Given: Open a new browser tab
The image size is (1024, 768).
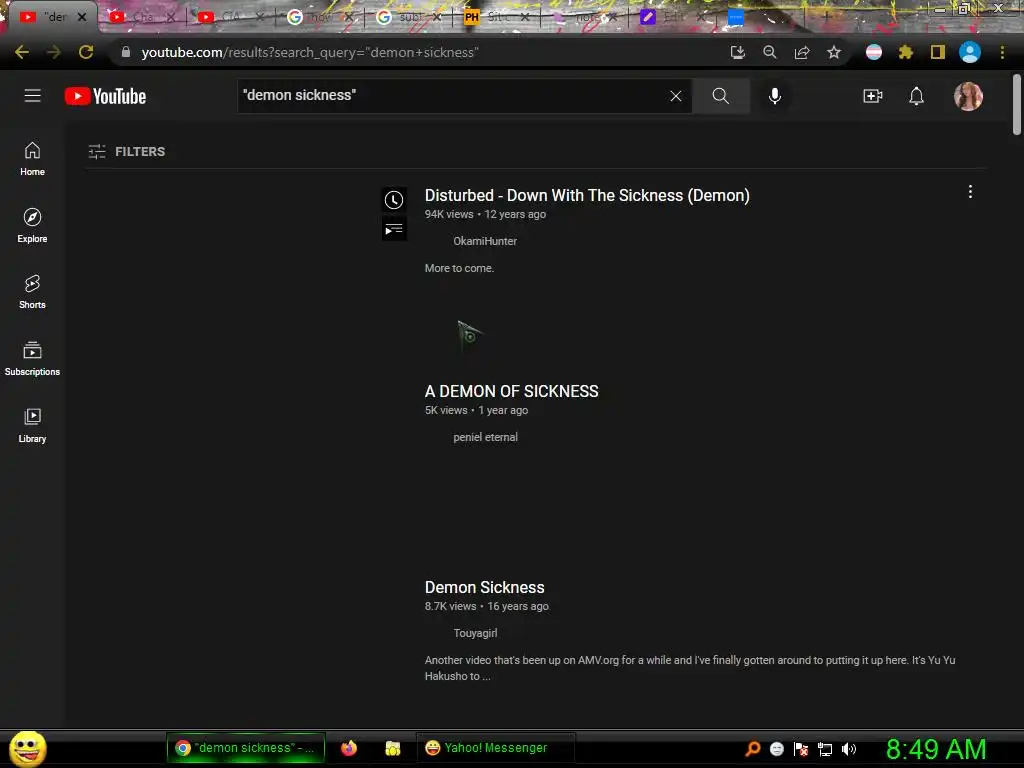Looking at the screenshot, I should pos(826,17).
